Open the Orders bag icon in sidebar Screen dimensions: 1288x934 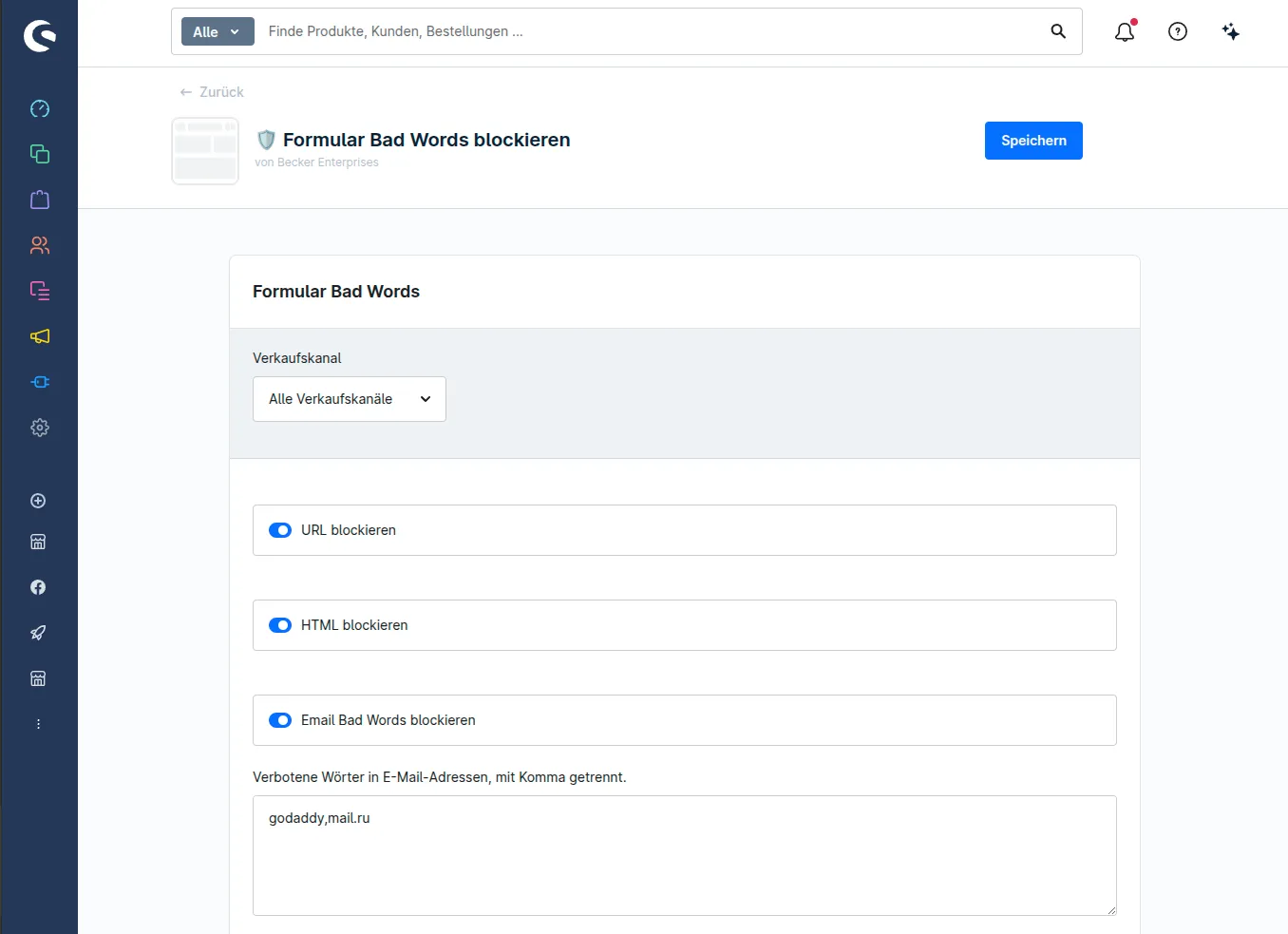(x=39, y=200)
